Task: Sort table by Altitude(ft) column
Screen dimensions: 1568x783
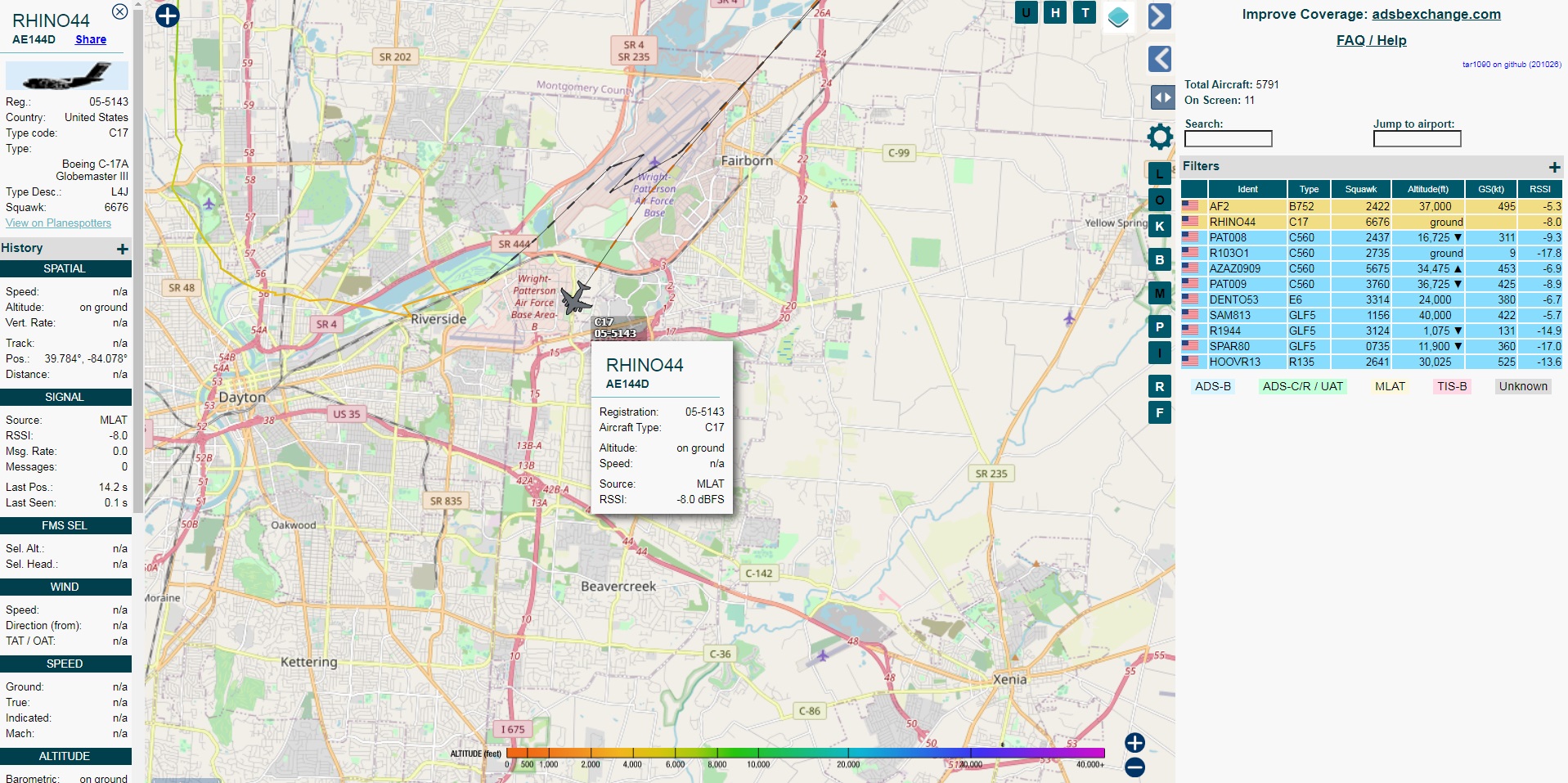Action: pyautogui.click(x=1427, y=189)
